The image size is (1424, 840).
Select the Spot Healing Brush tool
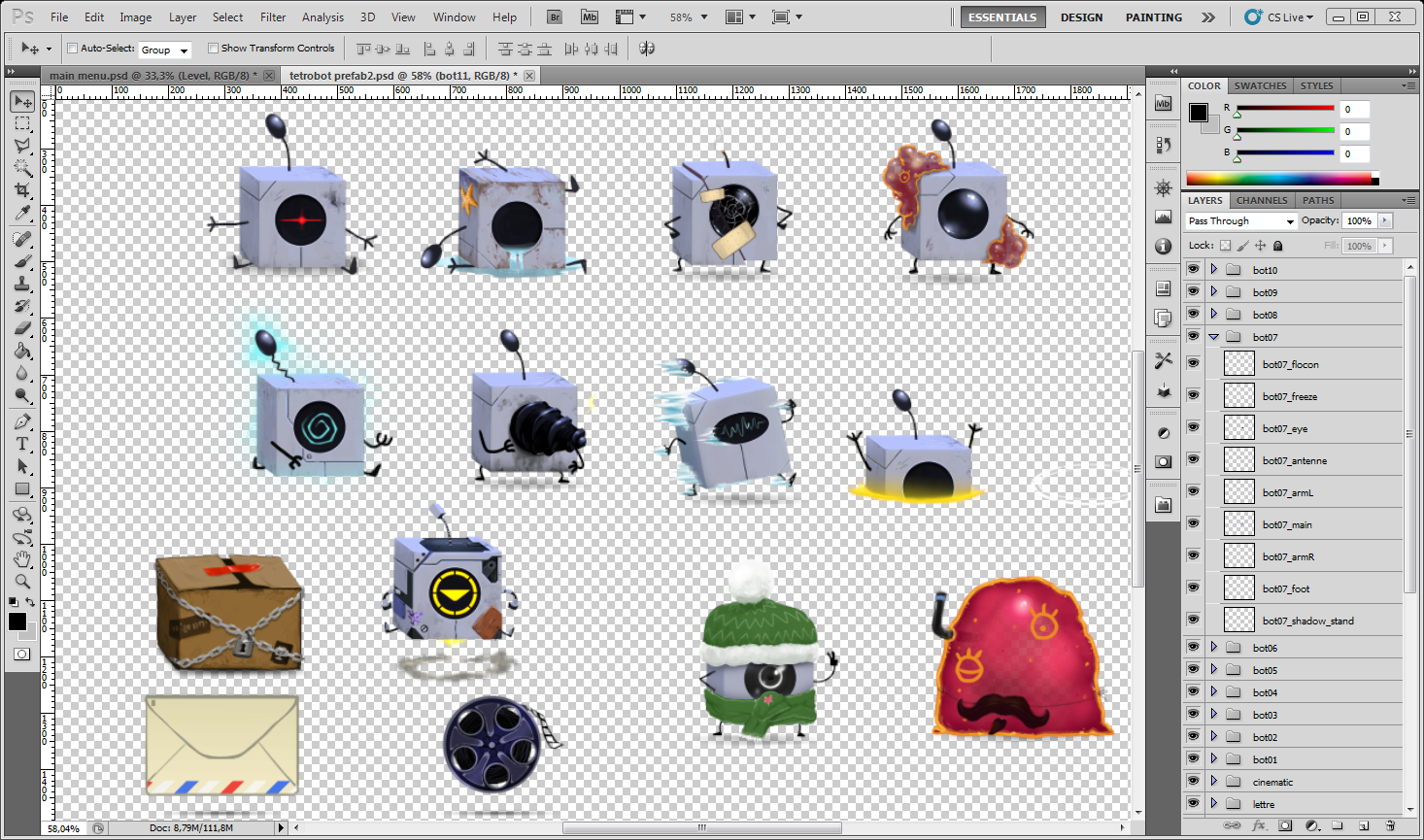point(22,239)
